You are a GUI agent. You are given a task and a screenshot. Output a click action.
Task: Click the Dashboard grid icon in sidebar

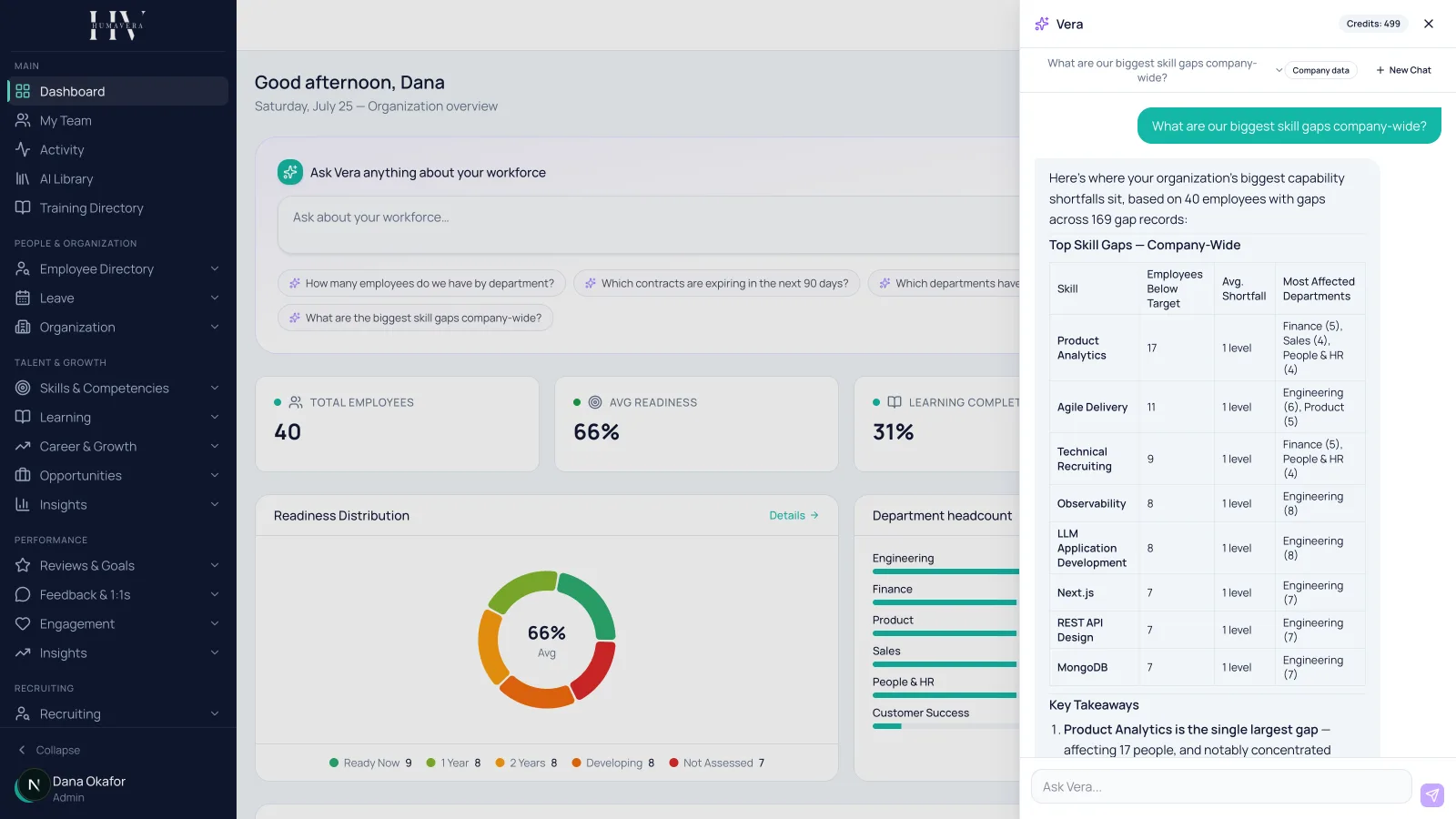pos(23,91)
